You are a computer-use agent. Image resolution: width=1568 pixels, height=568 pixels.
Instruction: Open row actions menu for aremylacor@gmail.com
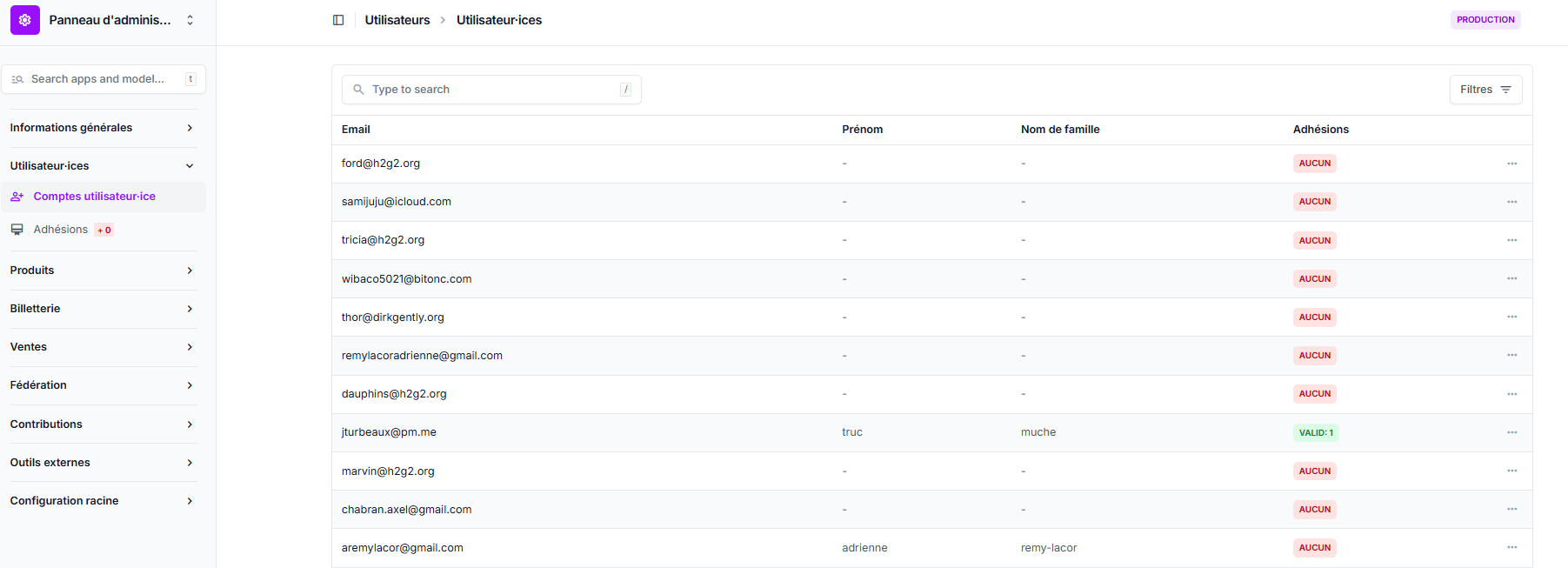(x=1511, y=547)
